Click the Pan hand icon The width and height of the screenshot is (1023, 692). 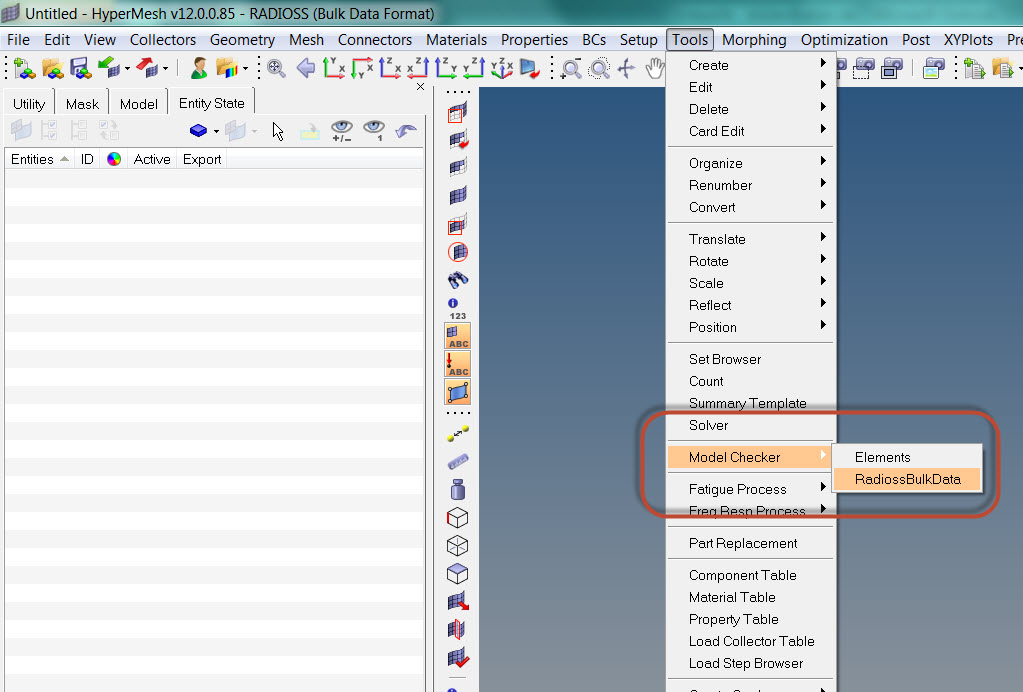point(654,68)
